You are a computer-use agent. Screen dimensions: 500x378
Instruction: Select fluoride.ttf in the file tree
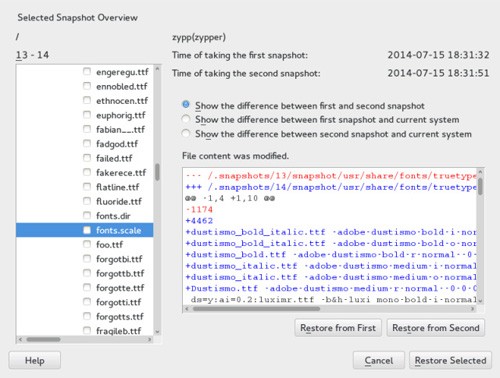tap(119, 201)
